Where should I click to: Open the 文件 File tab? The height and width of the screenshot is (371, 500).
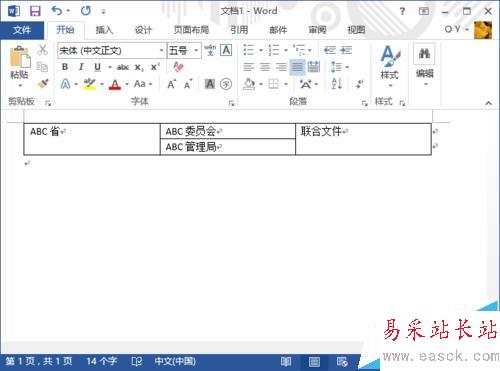pos(22,30)
